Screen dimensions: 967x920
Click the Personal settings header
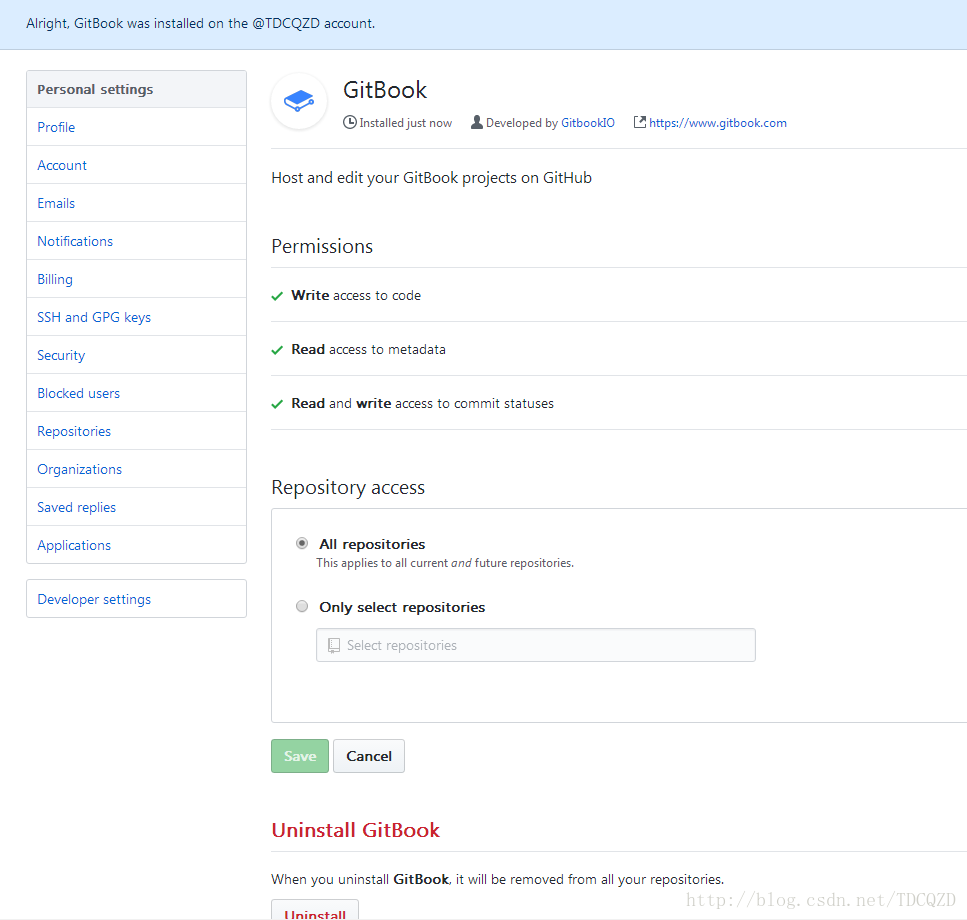(x=136, y=89)
